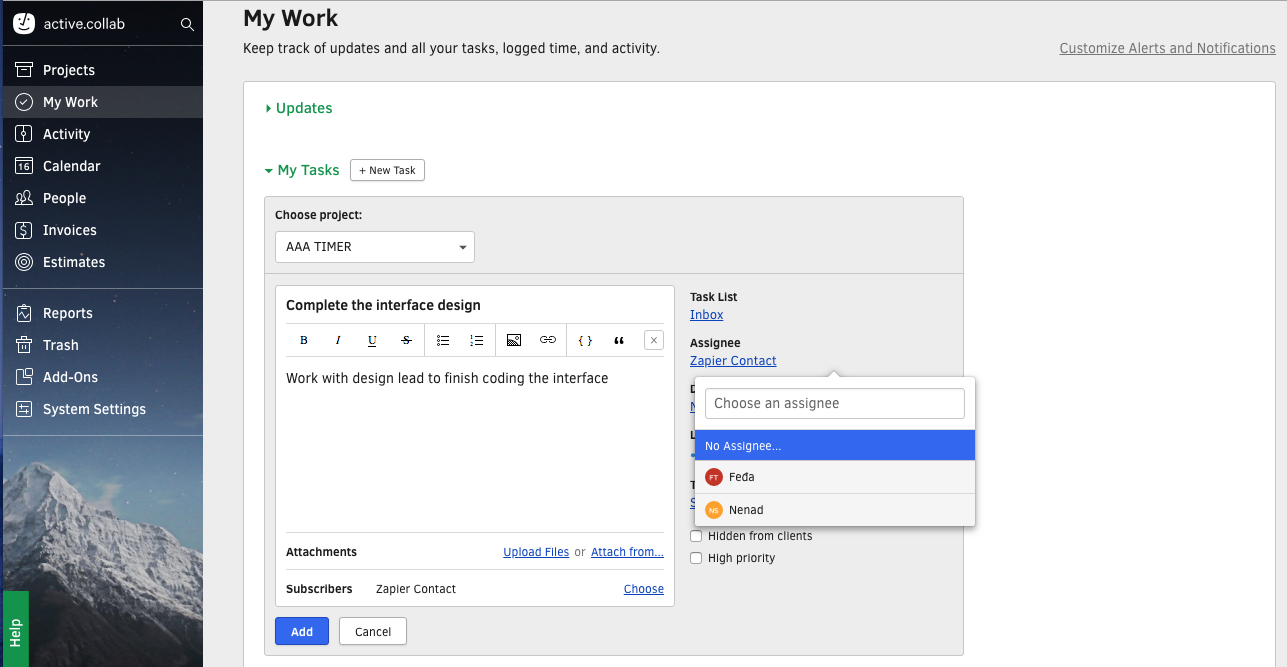The height and width of the screenshot is (667, 1287).
Task: Click the Choose an assignee input field
Action: pyautogui.click(x=834, y=403)
